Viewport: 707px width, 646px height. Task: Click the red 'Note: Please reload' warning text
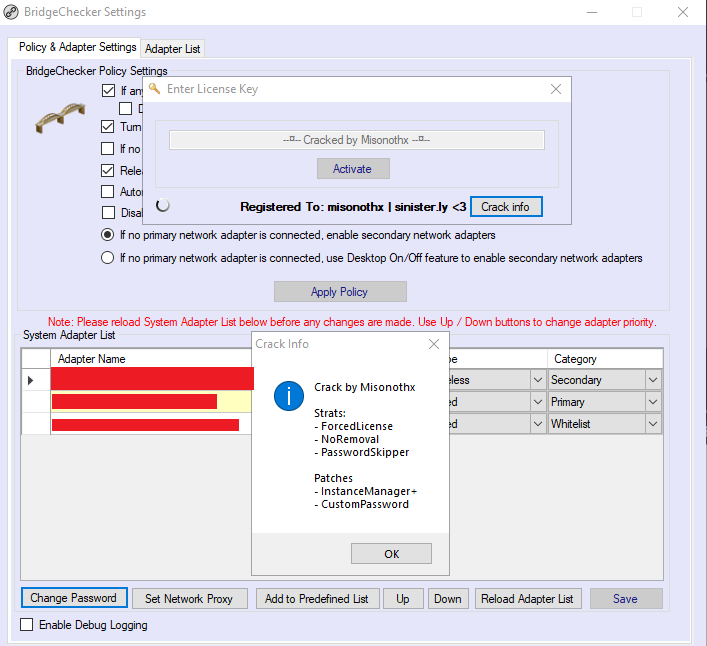tap(352, 322)
